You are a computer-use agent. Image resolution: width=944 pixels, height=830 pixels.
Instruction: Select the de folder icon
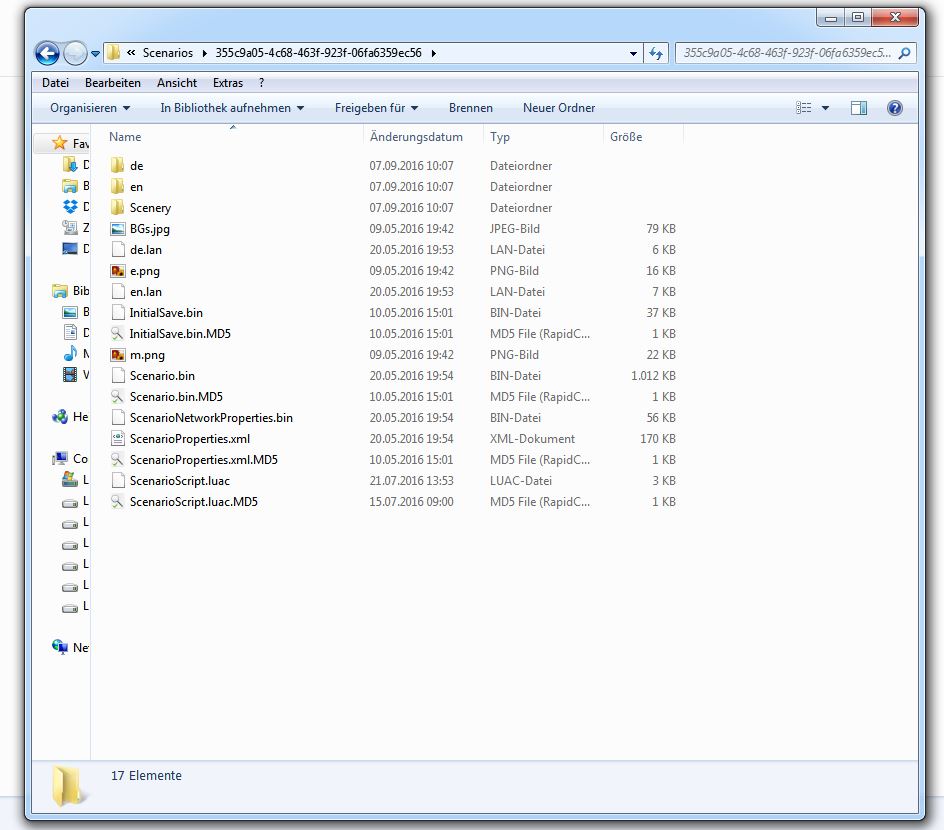coord(118,166)
